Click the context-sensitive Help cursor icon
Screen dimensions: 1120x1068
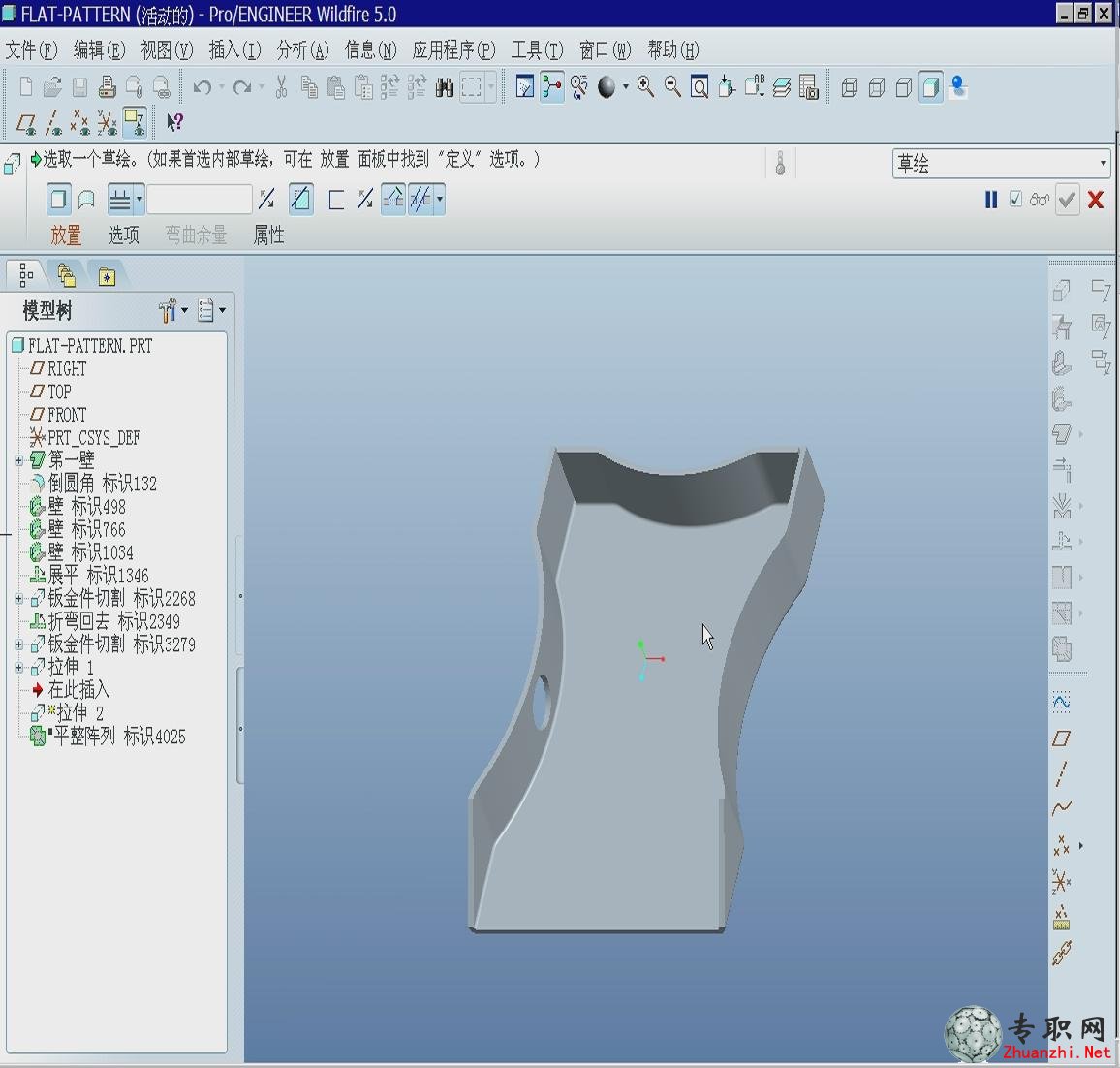(174, 123)
